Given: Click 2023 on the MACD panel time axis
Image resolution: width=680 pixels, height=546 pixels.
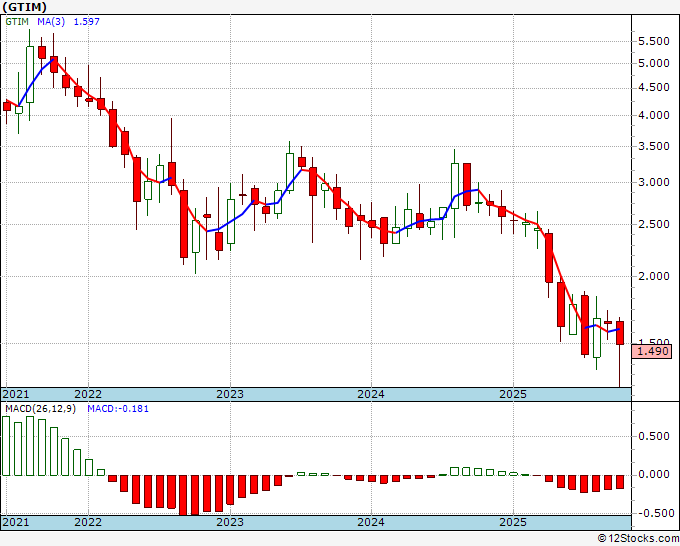Looking at the screenshot, I should (x=230, y=522).
